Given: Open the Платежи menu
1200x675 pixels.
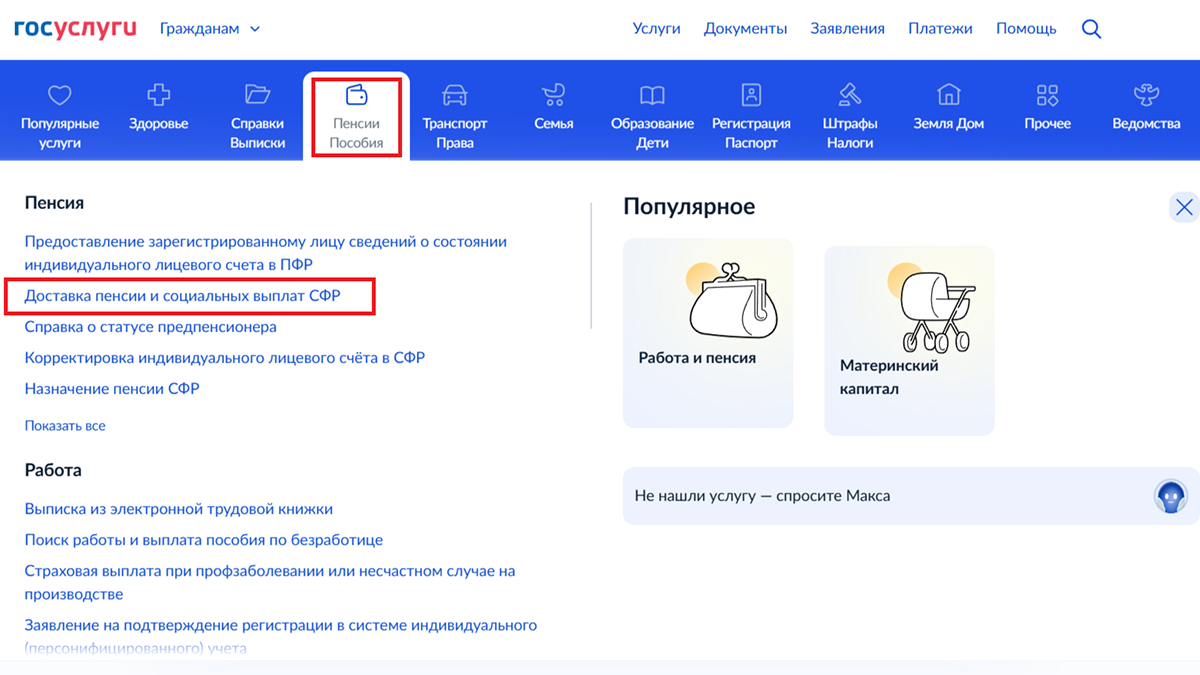Looking at the screenshot, I should [940, 29].
